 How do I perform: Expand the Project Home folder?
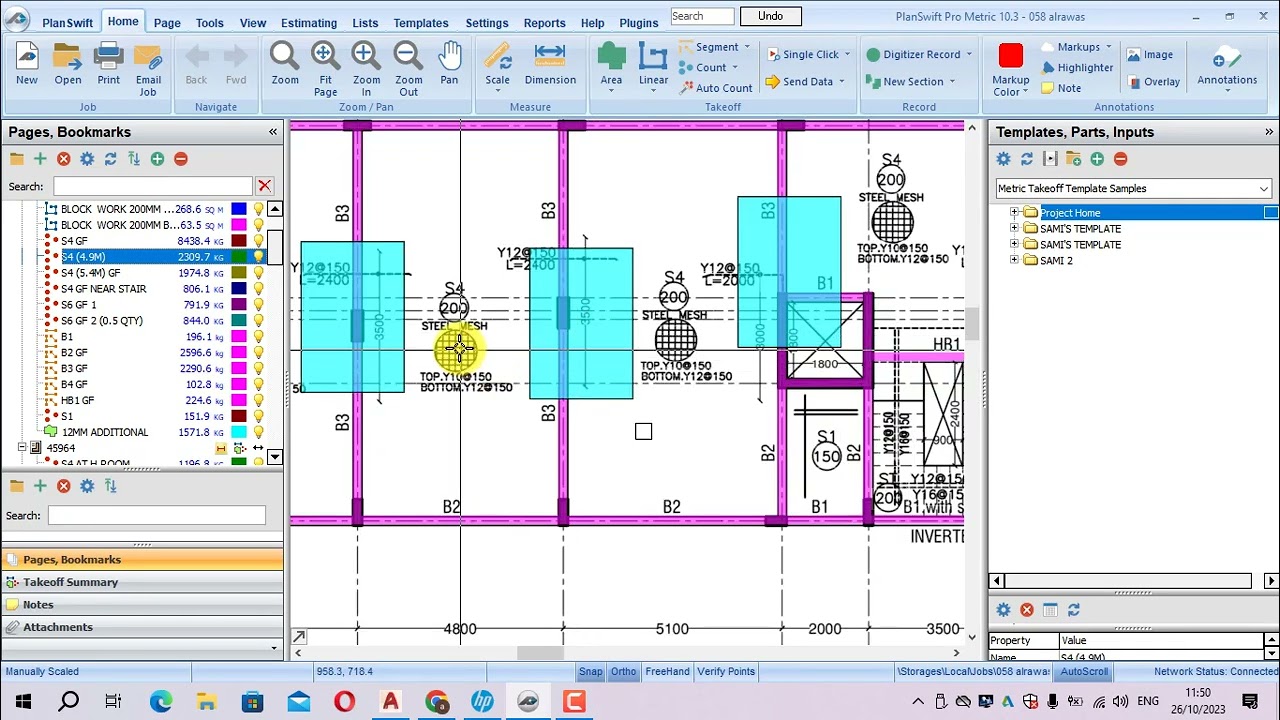point(1014,213)
